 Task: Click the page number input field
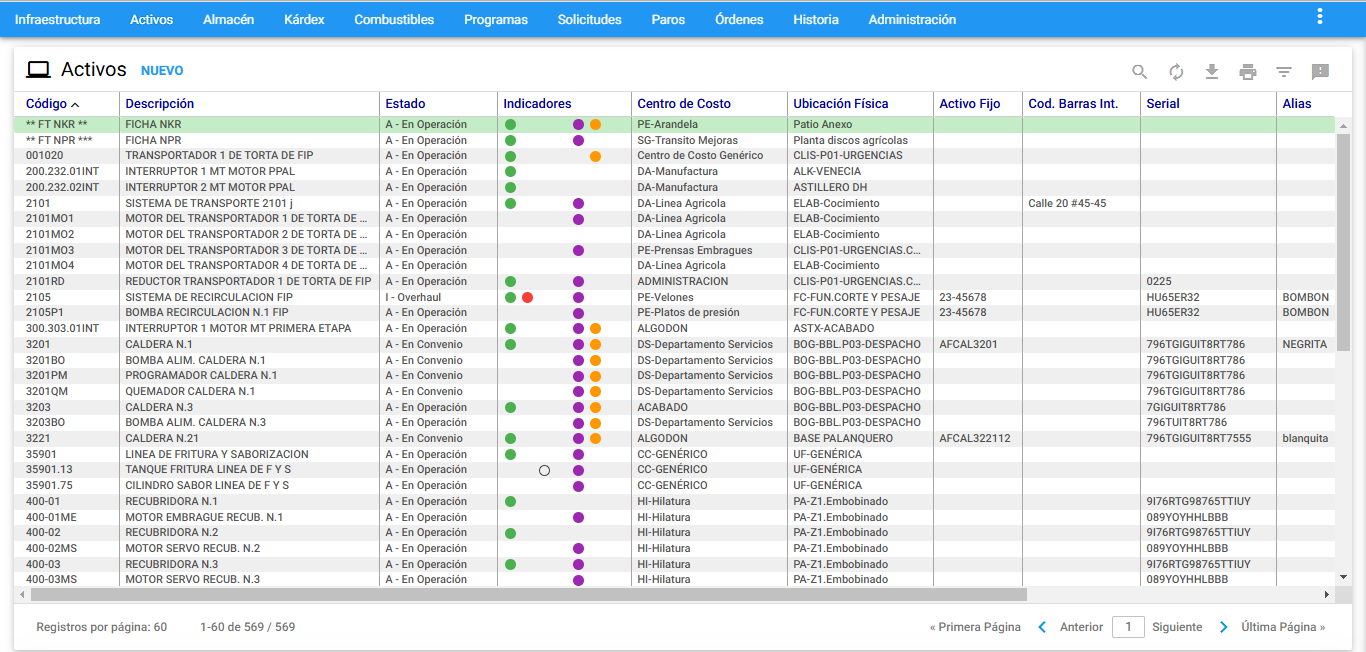click(x=1128, y=627)
